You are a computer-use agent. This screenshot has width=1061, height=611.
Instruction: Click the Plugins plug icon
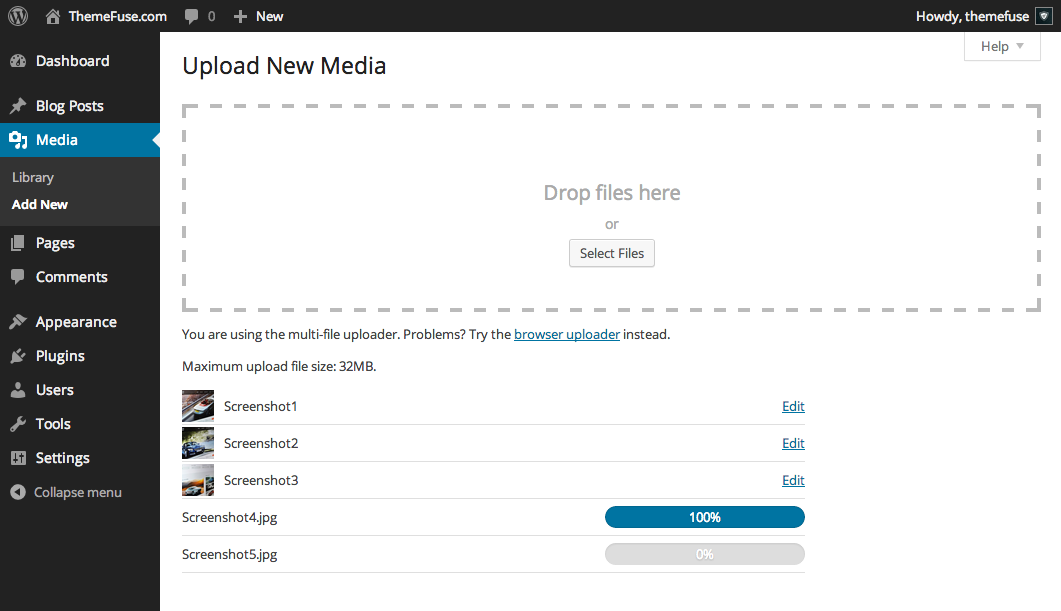pos(18,356)
